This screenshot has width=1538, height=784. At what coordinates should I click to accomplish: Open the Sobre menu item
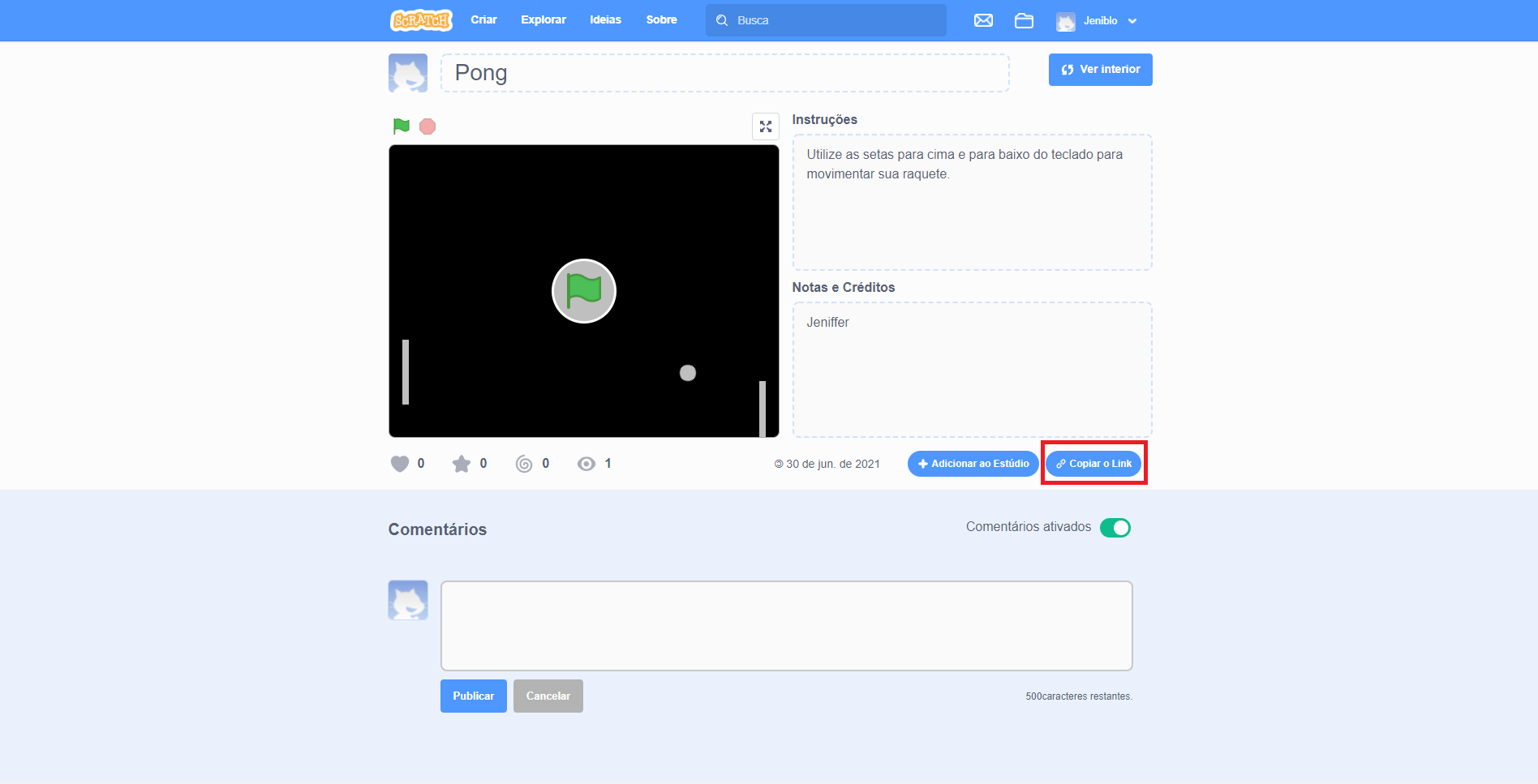tap(661, 20)
